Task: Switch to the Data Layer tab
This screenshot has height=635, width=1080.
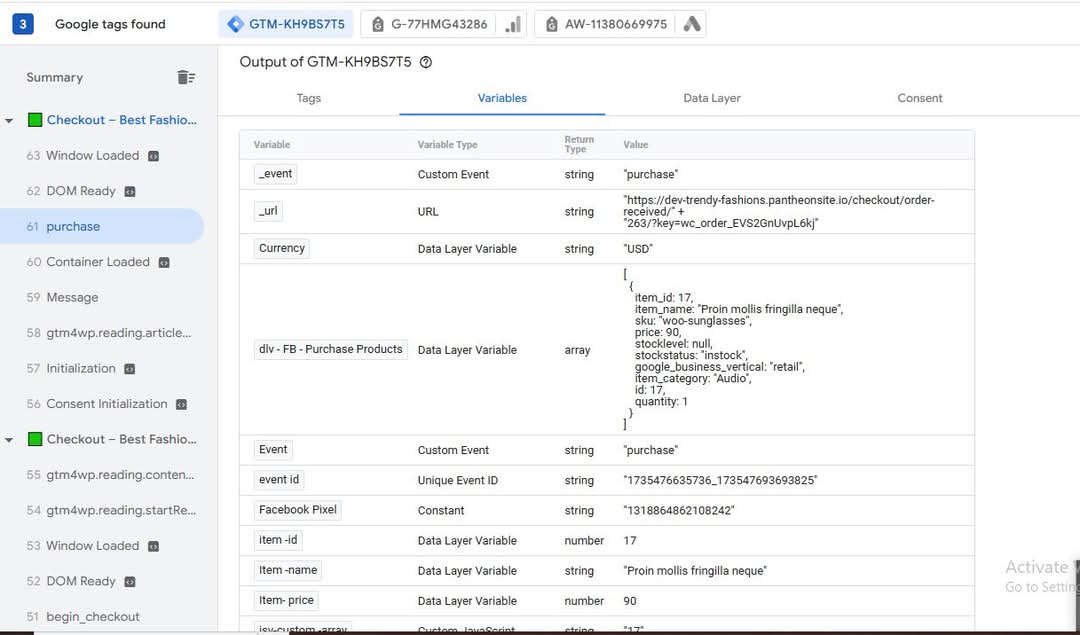Action: click(x=712, y=98)
